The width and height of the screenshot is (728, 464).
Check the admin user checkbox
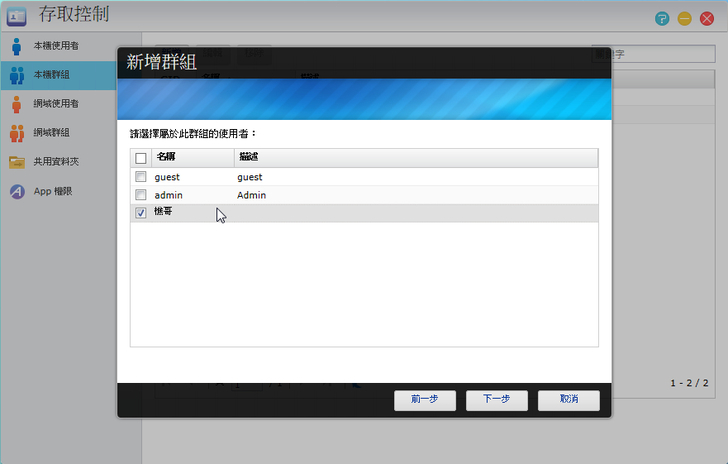141,195
